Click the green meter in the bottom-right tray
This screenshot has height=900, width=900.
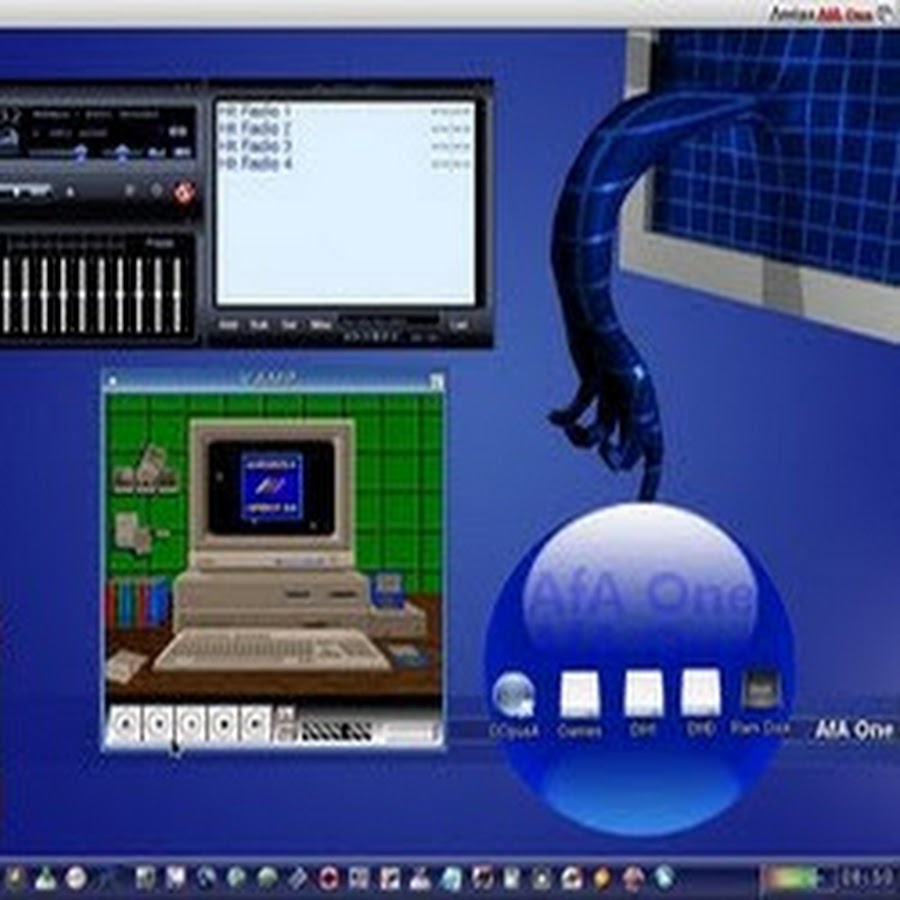pos(793,878)
